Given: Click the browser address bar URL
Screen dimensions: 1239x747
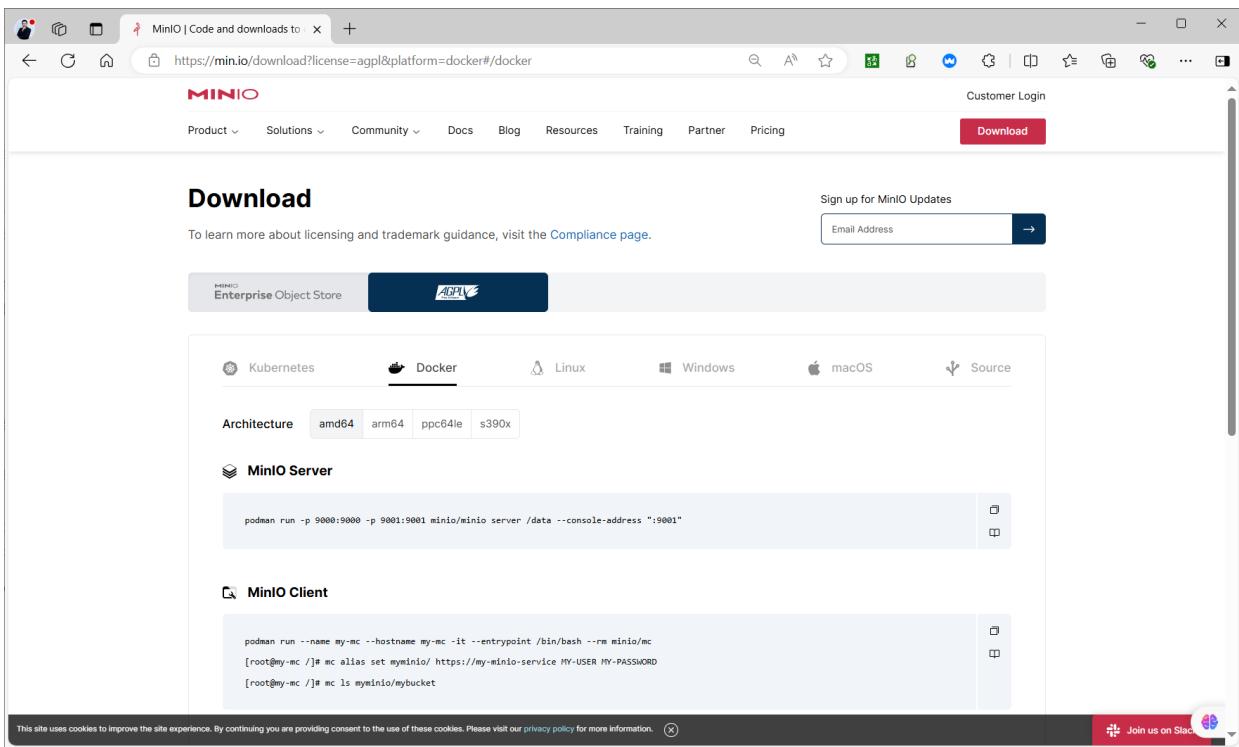Looking at the screenshot, I should (353, 60).
